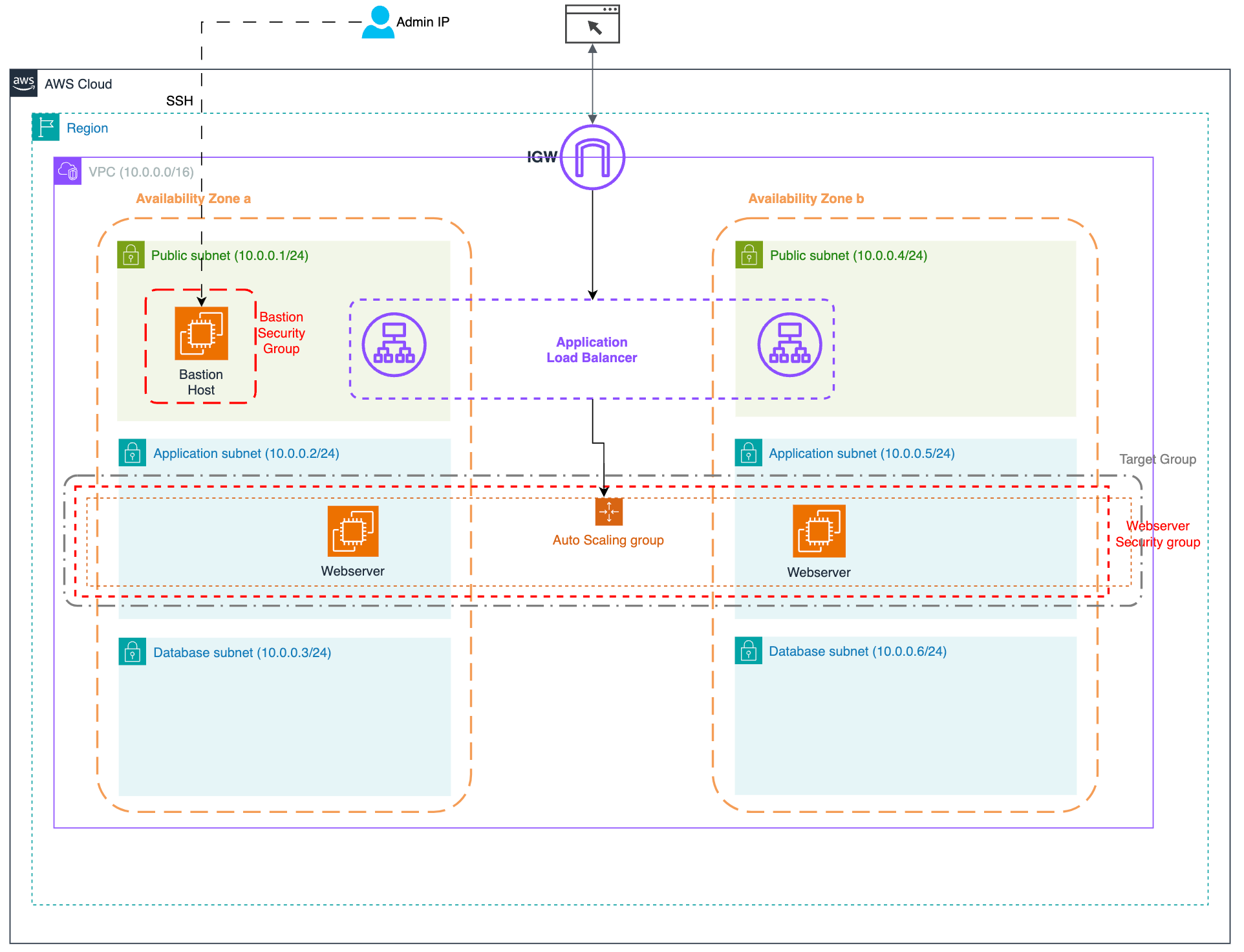Click the Auto Scaling group label
The width and height of the screenshot is (1244, 952).
tap(608, 540)
